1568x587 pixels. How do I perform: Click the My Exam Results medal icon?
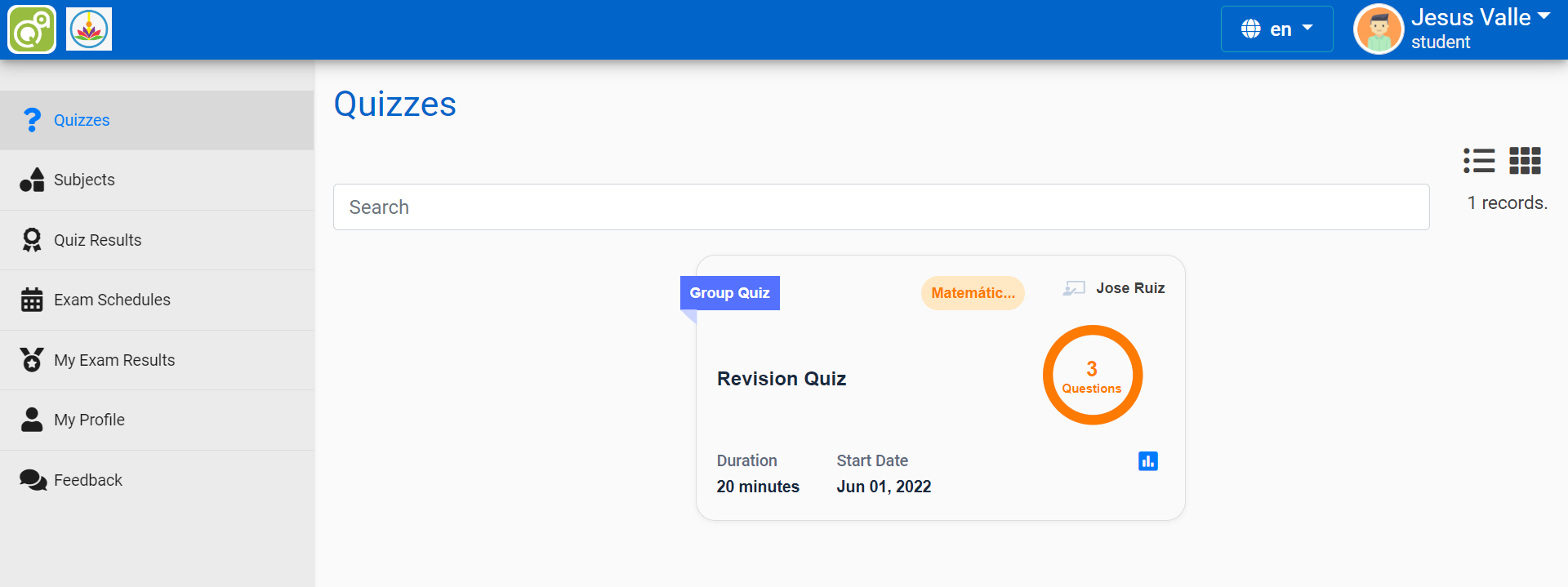pos(32,360)
